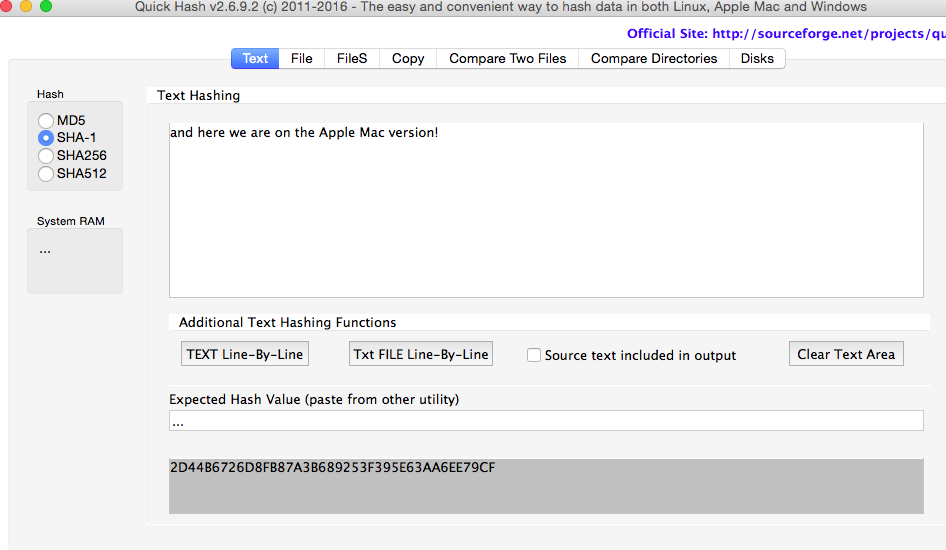Go to Compare Directories tab
946x550 pixels.
[x=653, y=58]
